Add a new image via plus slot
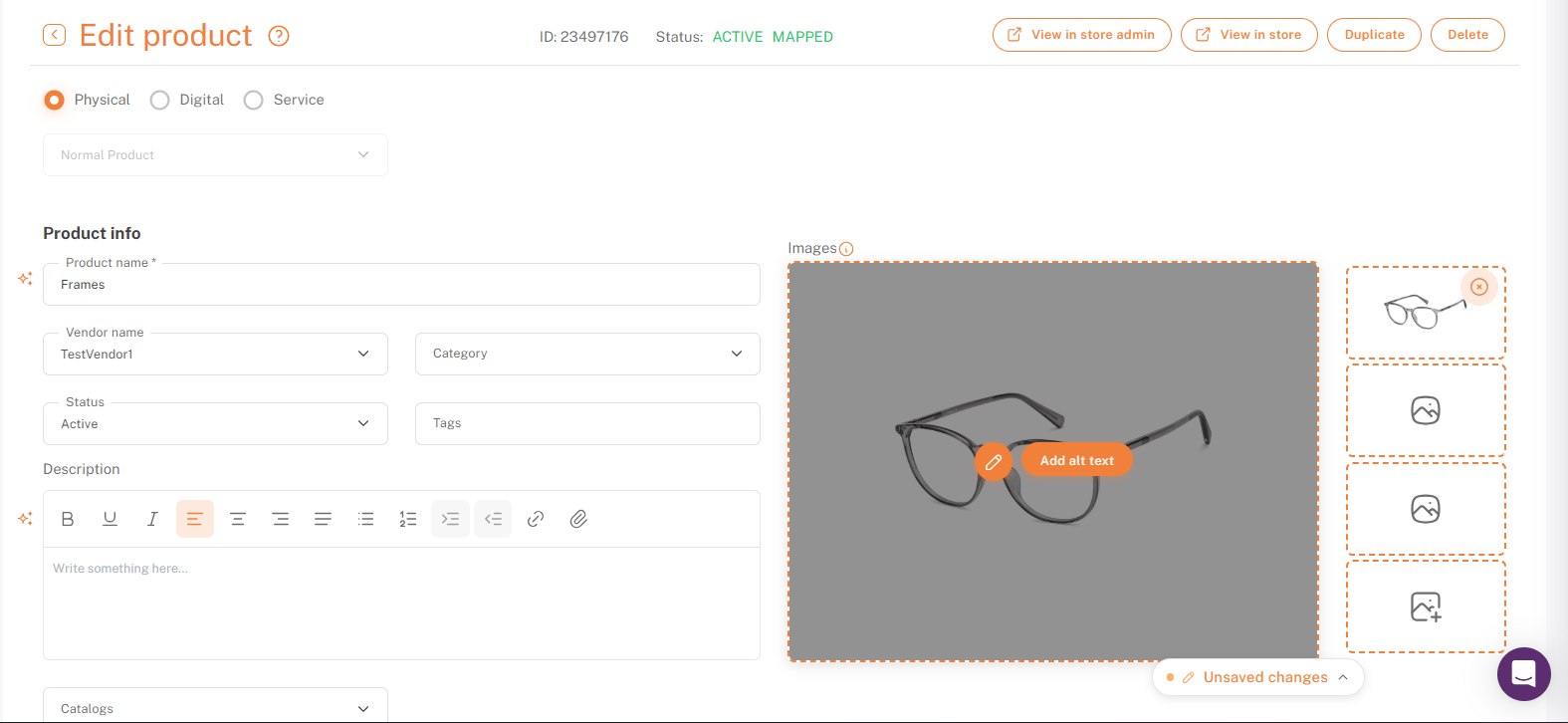Screen dimensions: 1568x723 (x=1426, y=607)
